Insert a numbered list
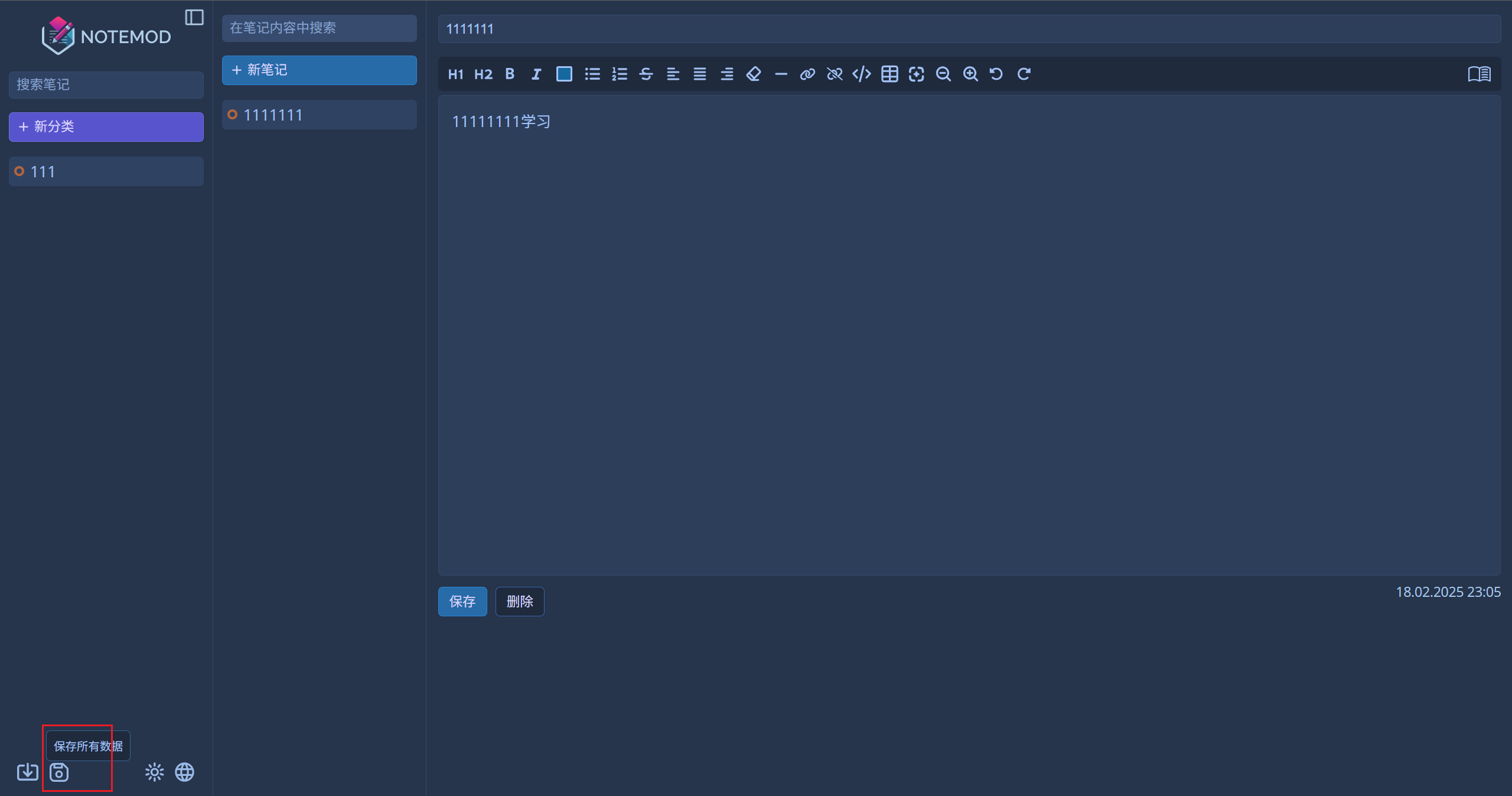1512x796 pixels. tap(620, 74)
